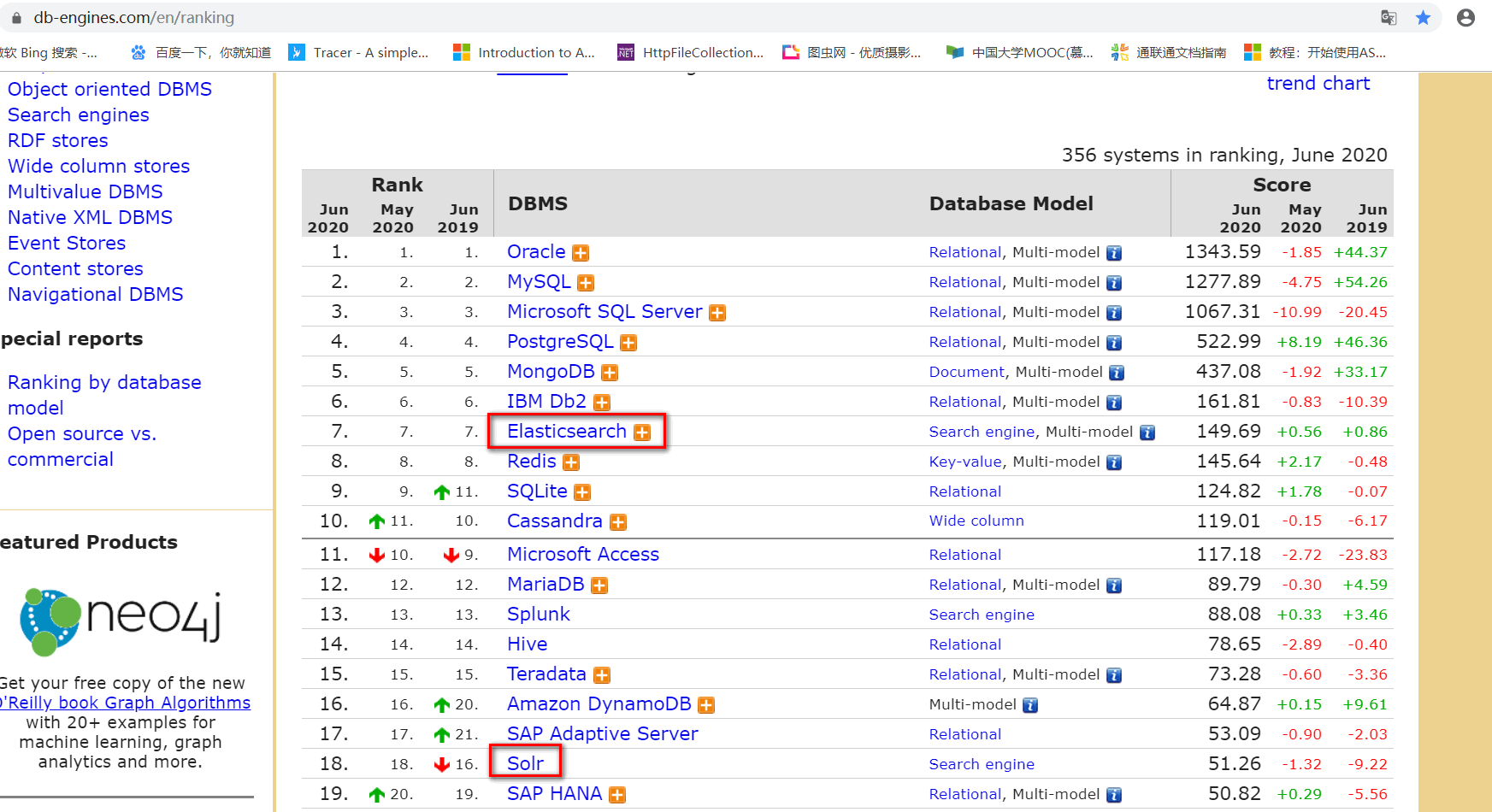
Task: Open Open source vs. commercial report
Action: 82,446
